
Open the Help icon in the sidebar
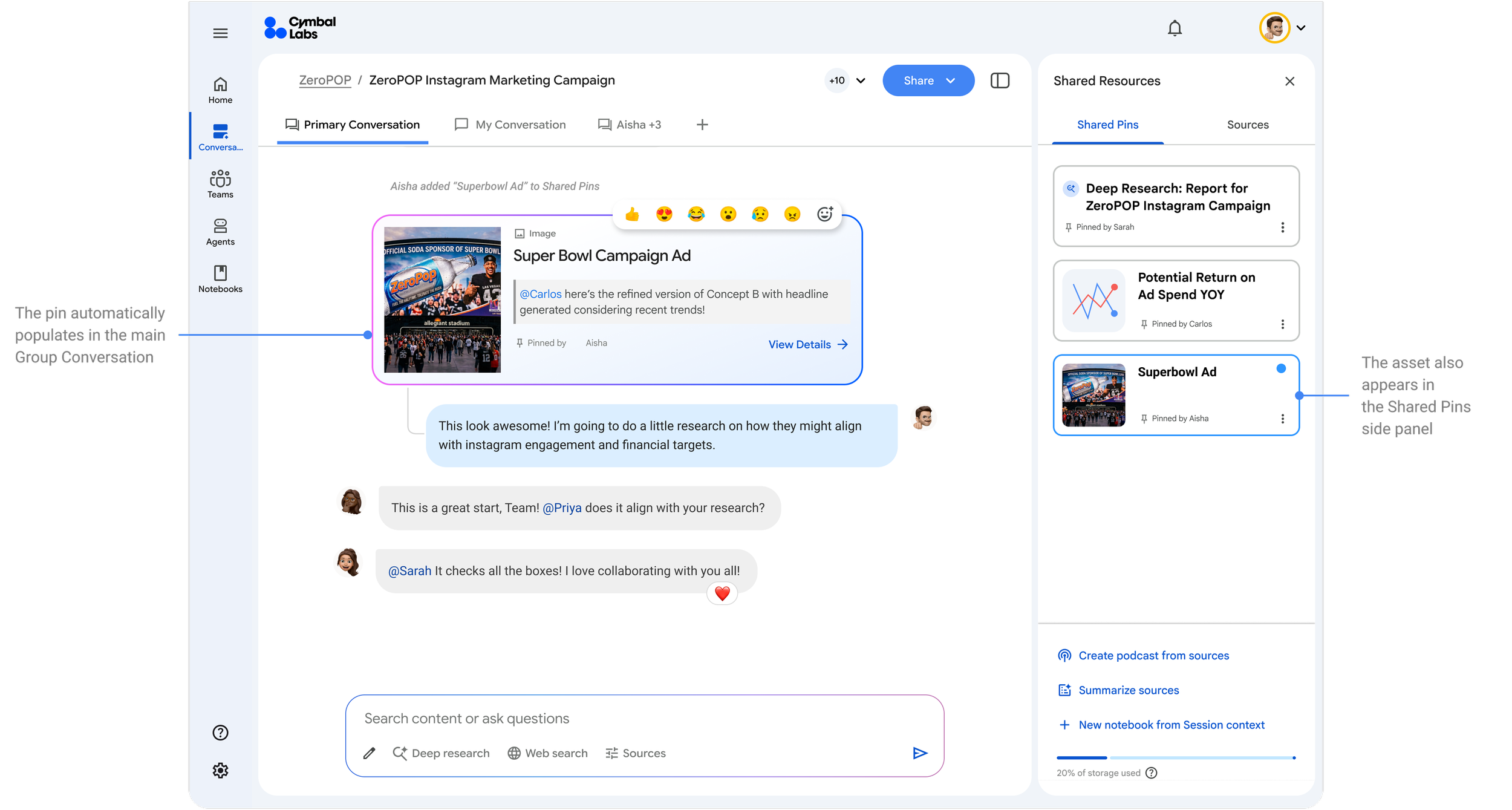(x=220, y=733)
